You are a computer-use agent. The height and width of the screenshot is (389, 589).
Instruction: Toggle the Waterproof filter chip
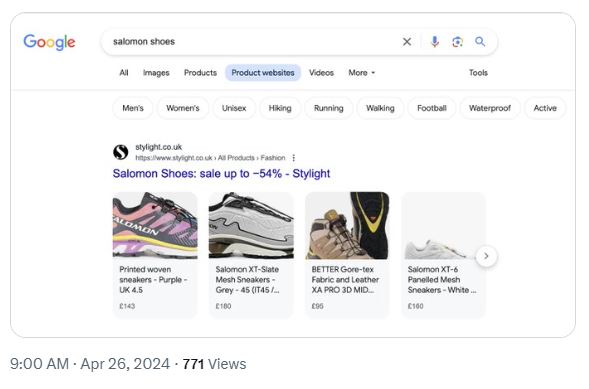click(x=490, y=108)
